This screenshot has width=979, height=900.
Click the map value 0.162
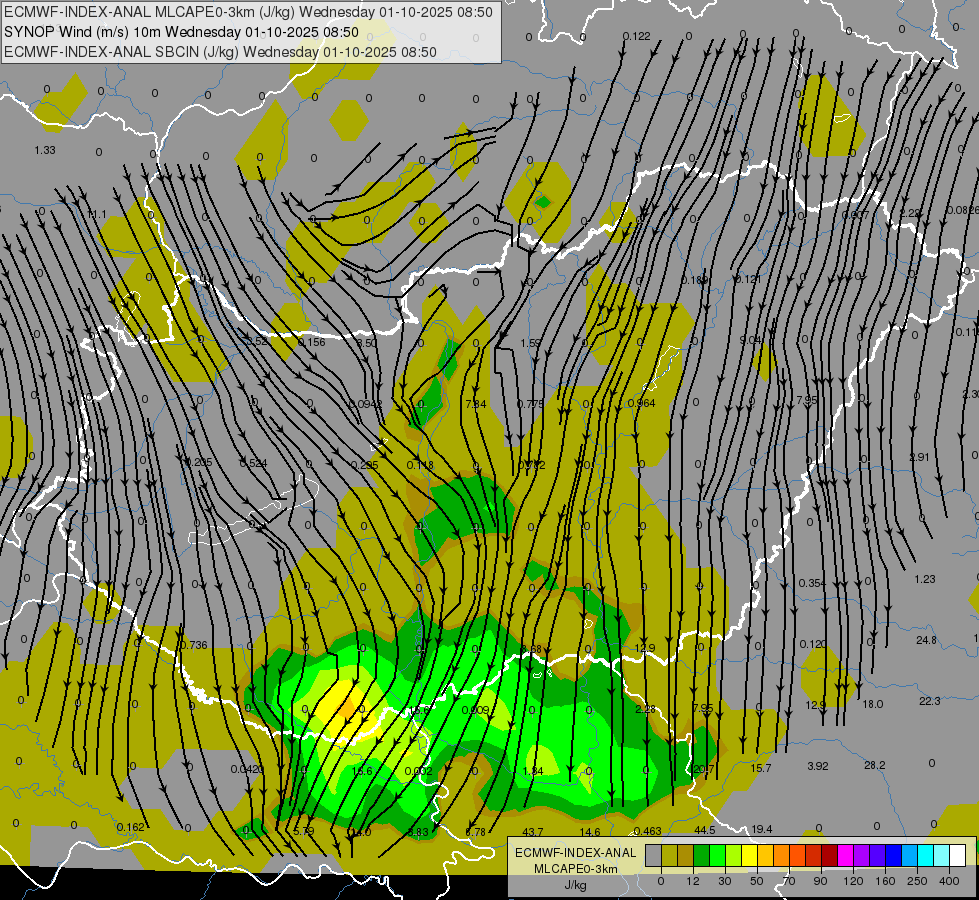[130, 827]
